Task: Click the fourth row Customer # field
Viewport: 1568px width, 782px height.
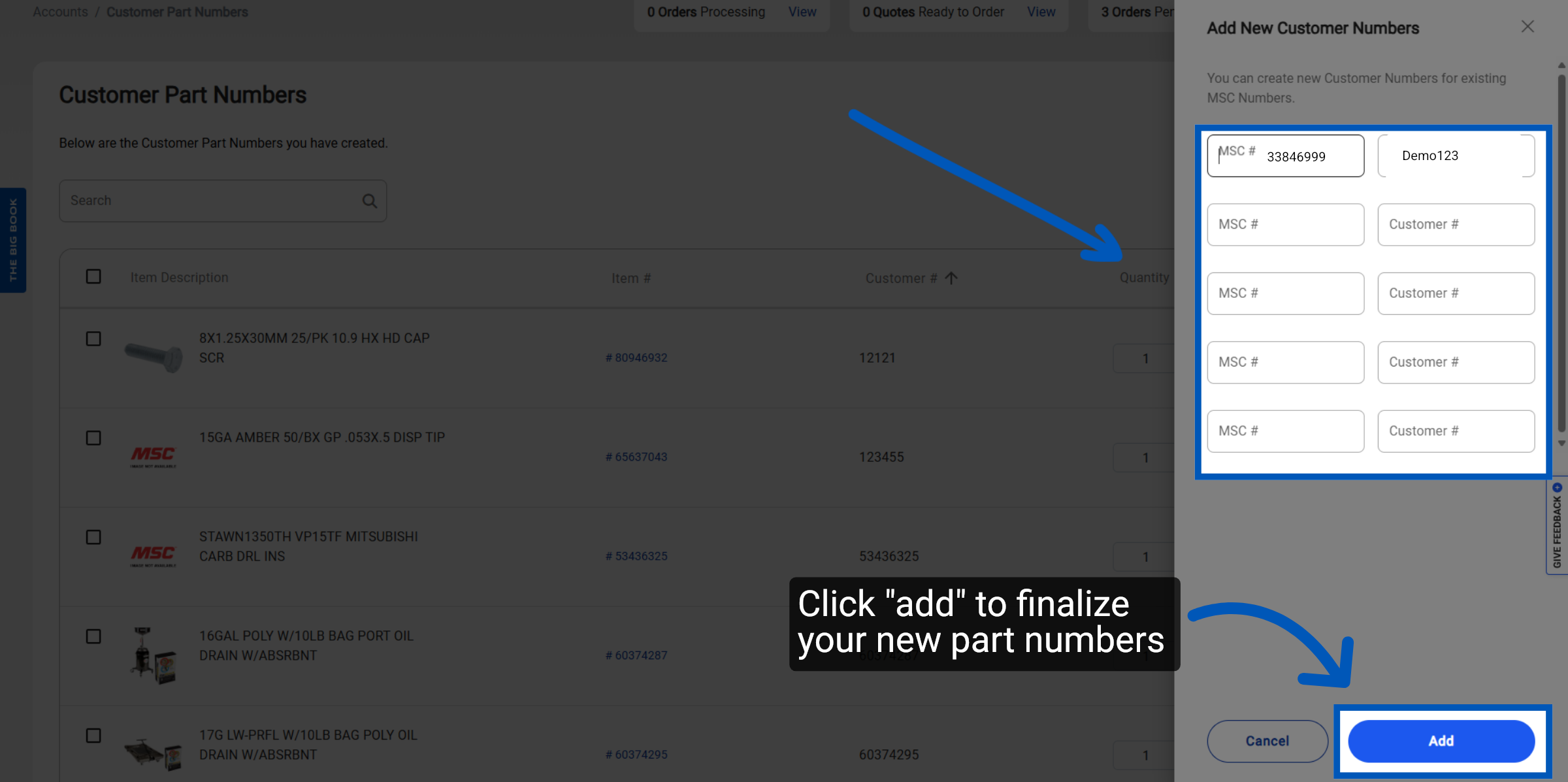Action: [x=1456, y=362]
